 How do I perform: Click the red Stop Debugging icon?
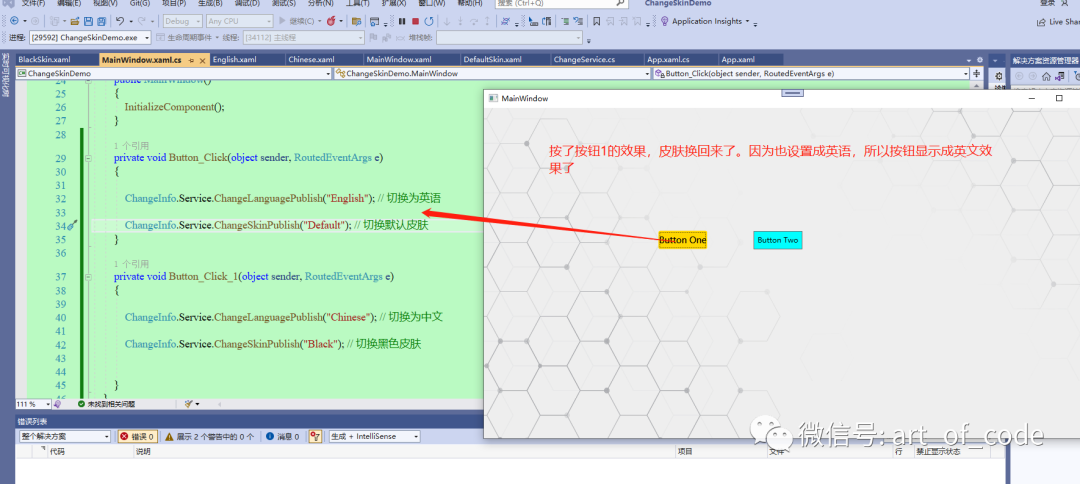click(x=415, y=21)
